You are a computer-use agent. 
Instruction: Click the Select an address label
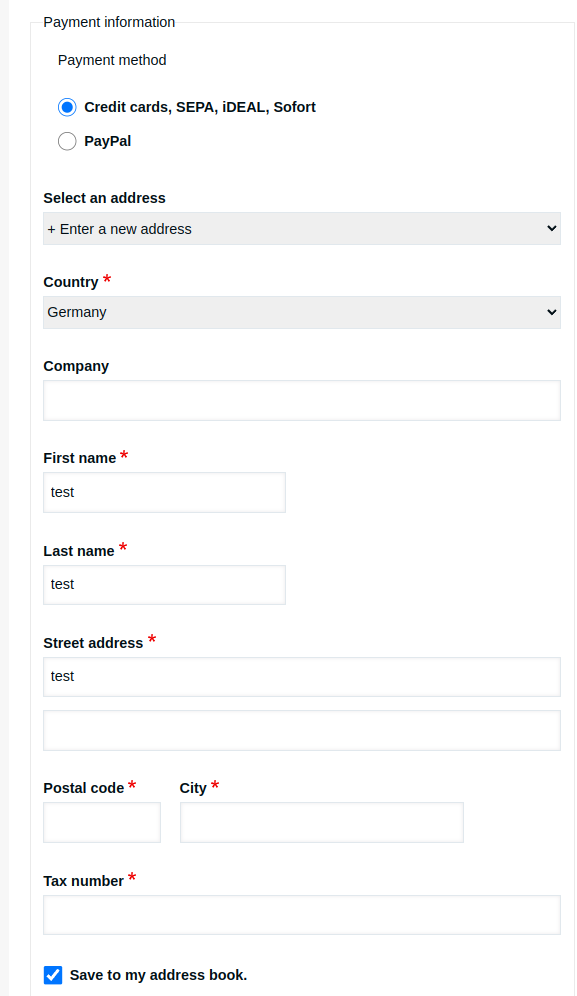tap(104, 198)
